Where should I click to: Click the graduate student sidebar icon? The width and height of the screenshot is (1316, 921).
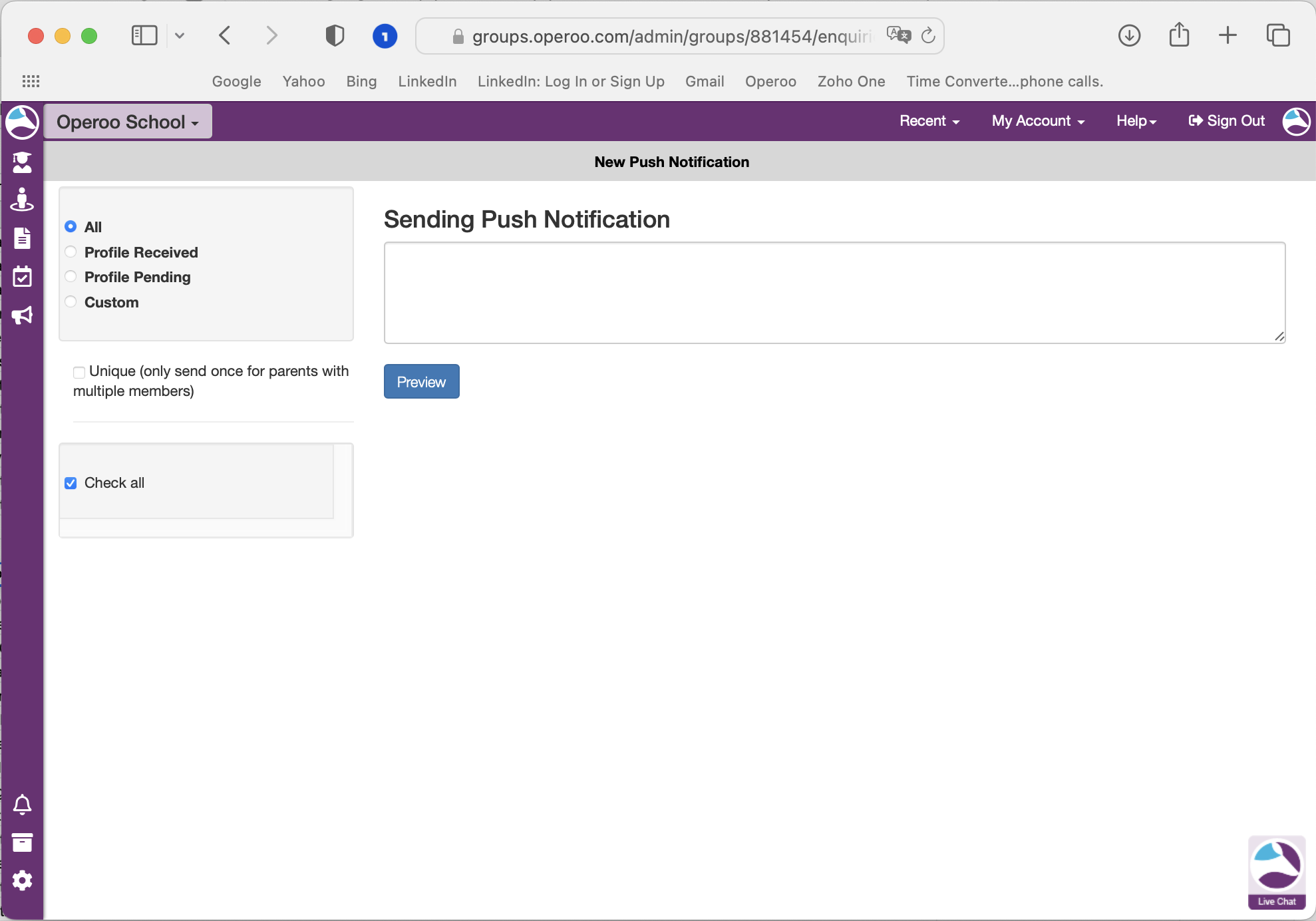(22, 162)
